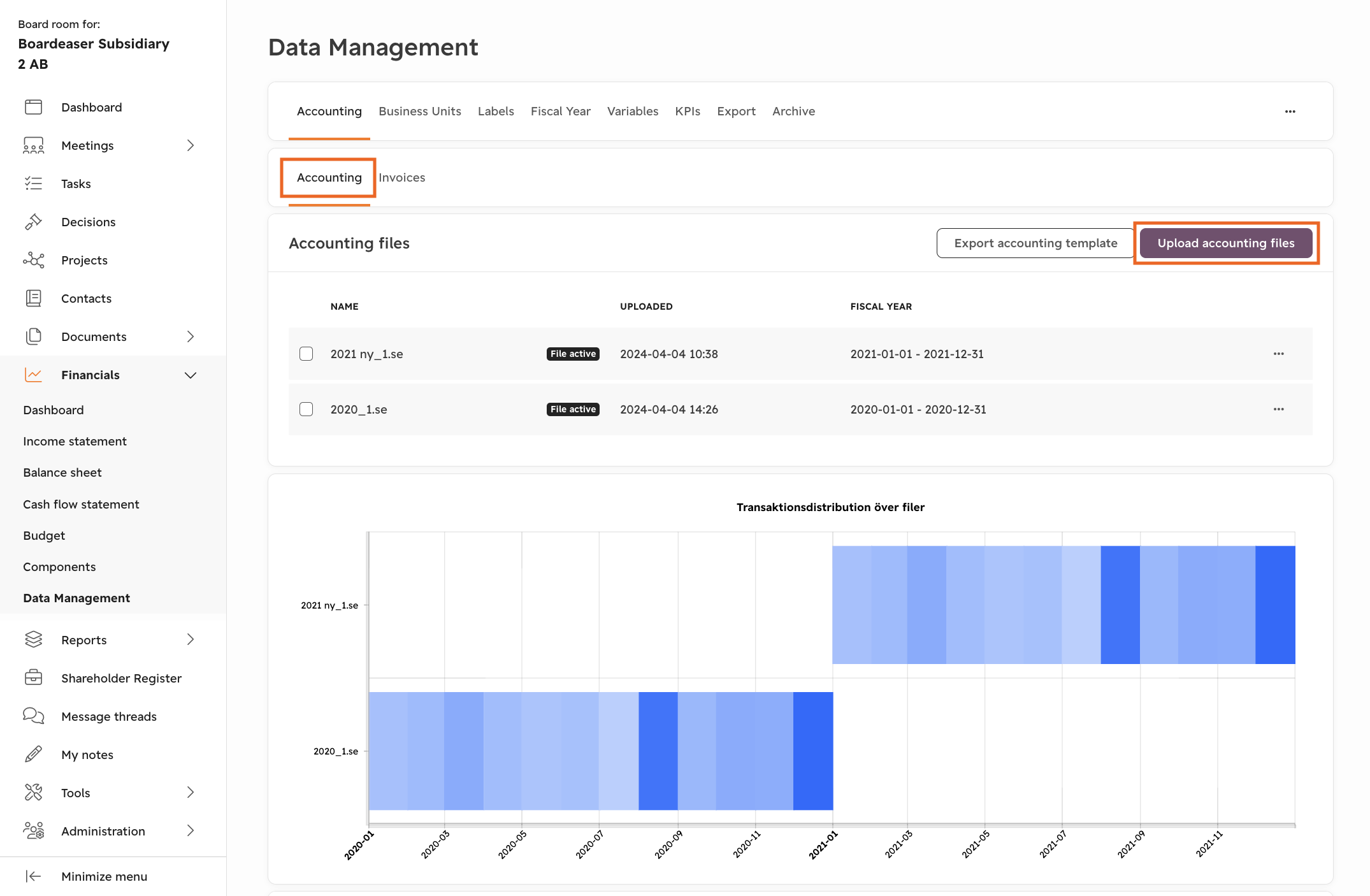The image size is (1370, 896).
Task: Expand the Documents submenu chevron
Action: pos(190,336)
